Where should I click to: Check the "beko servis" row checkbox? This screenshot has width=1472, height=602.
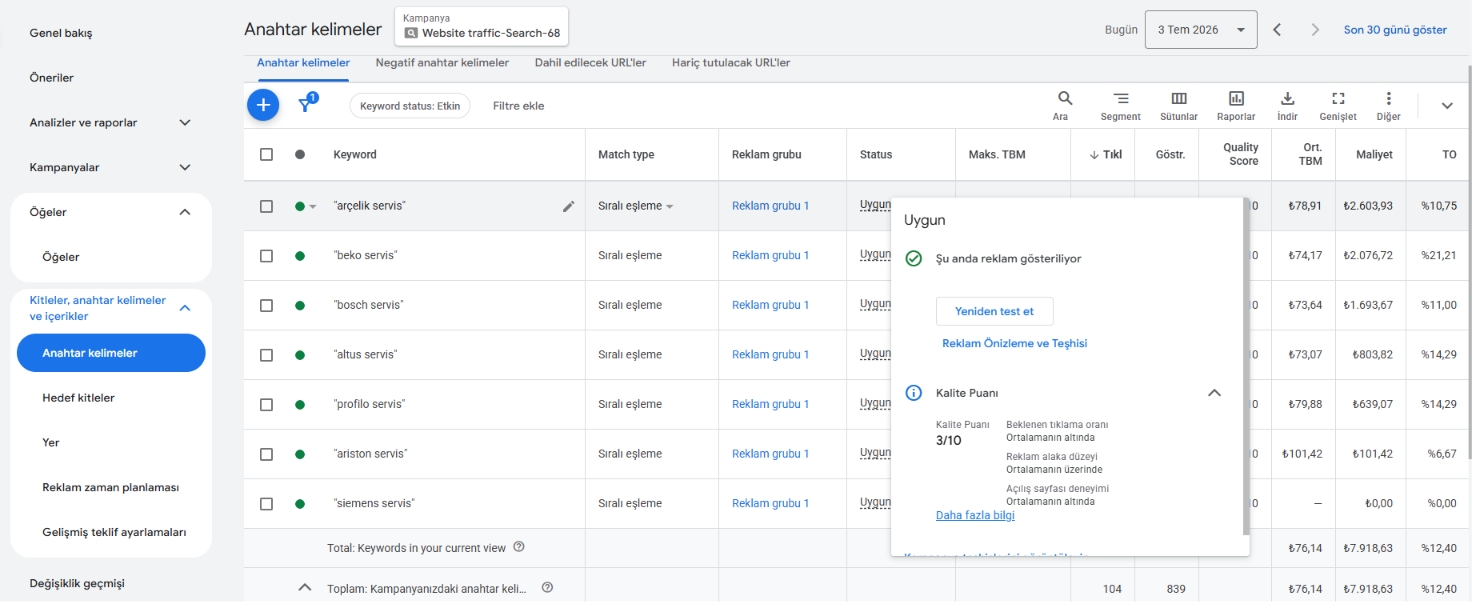[266, 256]
